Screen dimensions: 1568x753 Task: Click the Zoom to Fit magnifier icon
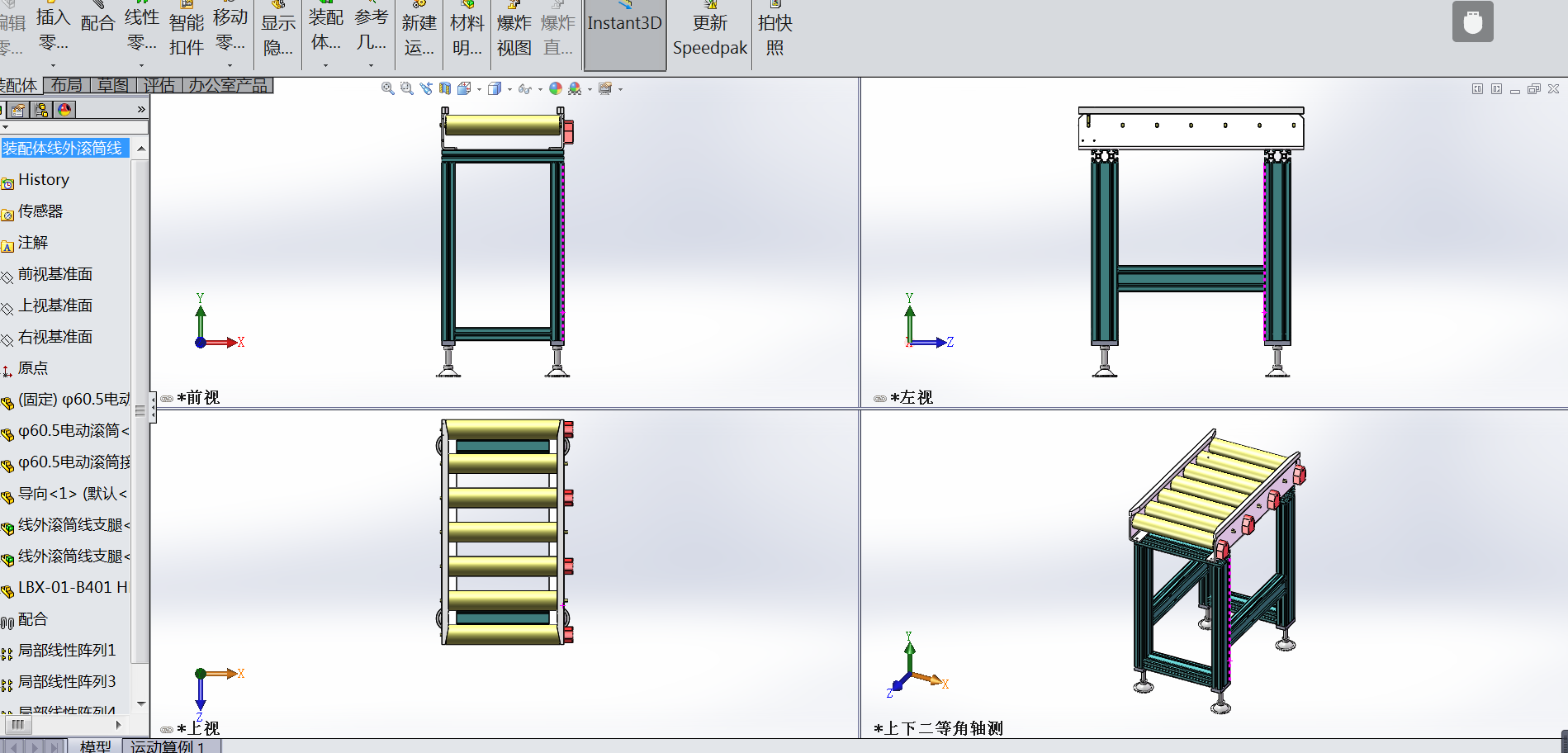pos(387,88)
